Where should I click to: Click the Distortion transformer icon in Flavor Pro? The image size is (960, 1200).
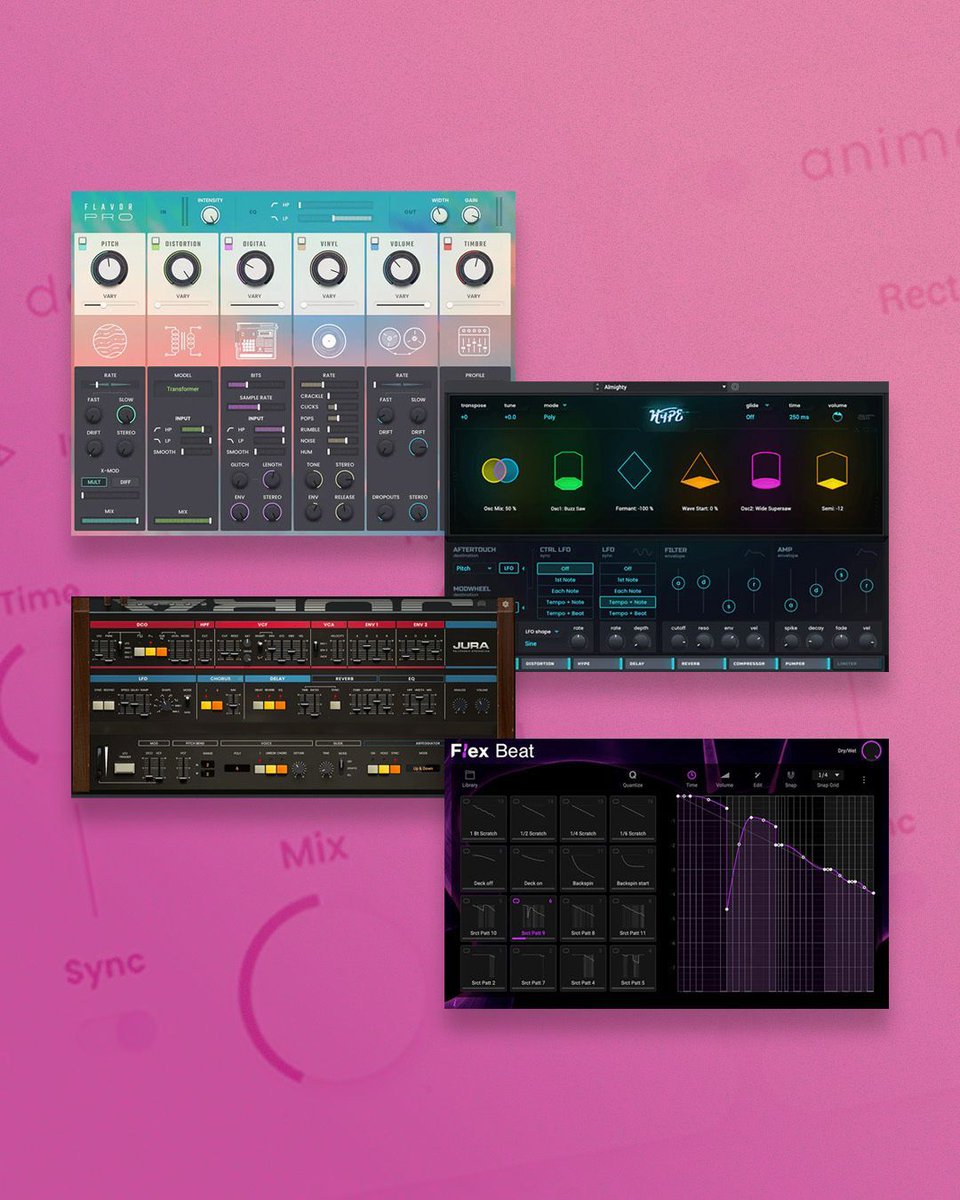pos(183,341)
